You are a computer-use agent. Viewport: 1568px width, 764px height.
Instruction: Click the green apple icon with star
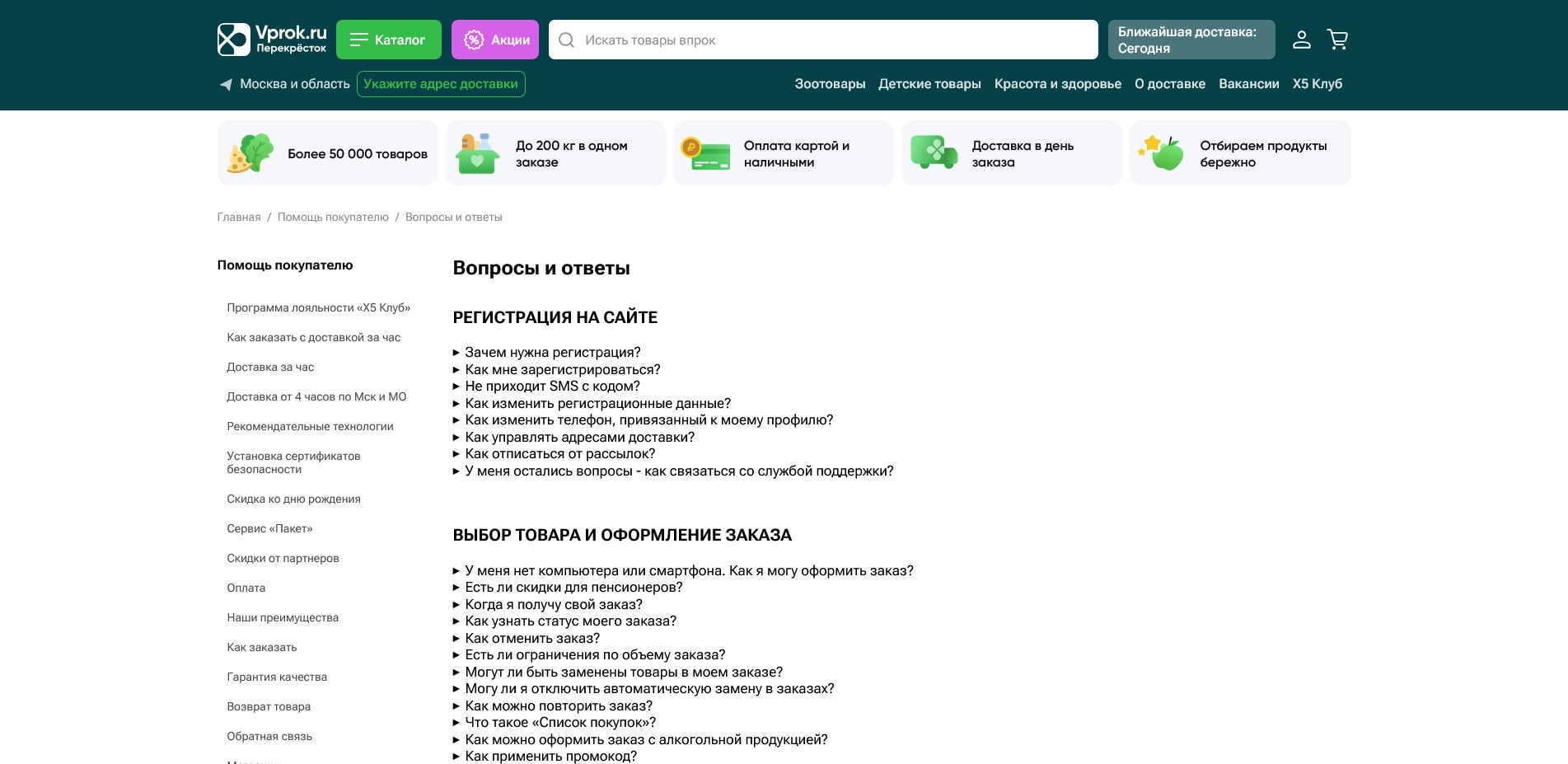point(1163,152)
